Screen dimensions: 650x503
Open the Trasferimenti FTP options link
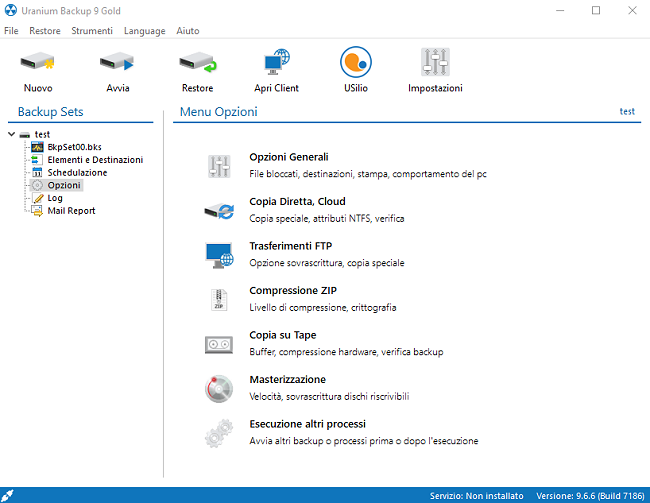[x=291, y=246]
